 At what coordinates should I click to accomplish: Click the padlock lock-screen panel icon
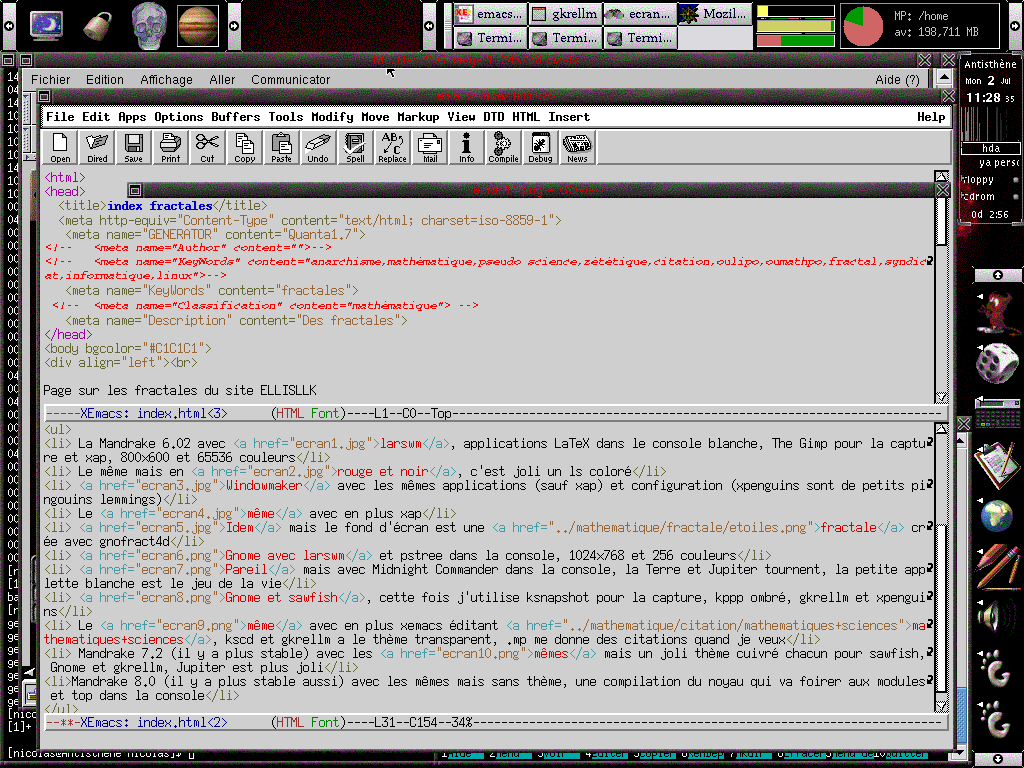point(97,23)
